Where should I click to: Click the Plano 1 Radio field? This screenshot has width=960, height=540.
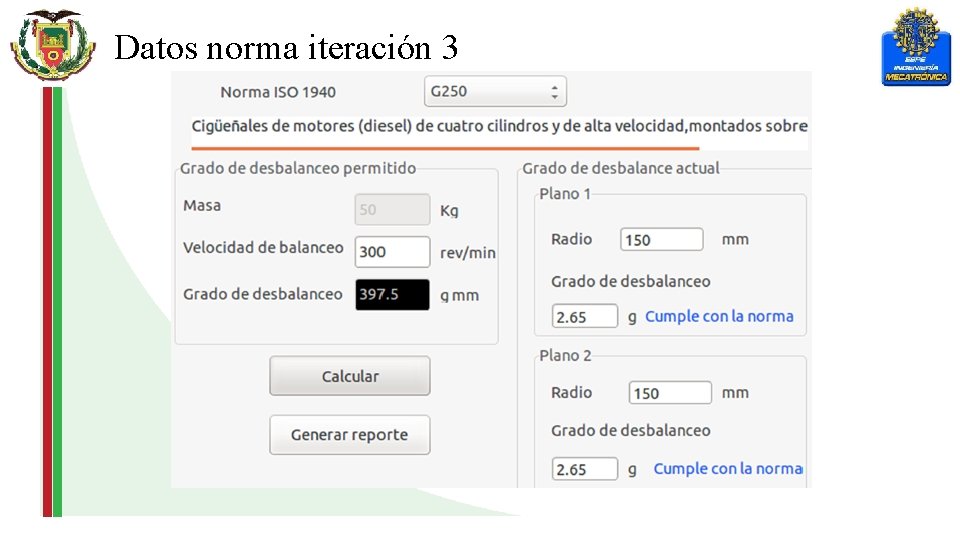661,240
